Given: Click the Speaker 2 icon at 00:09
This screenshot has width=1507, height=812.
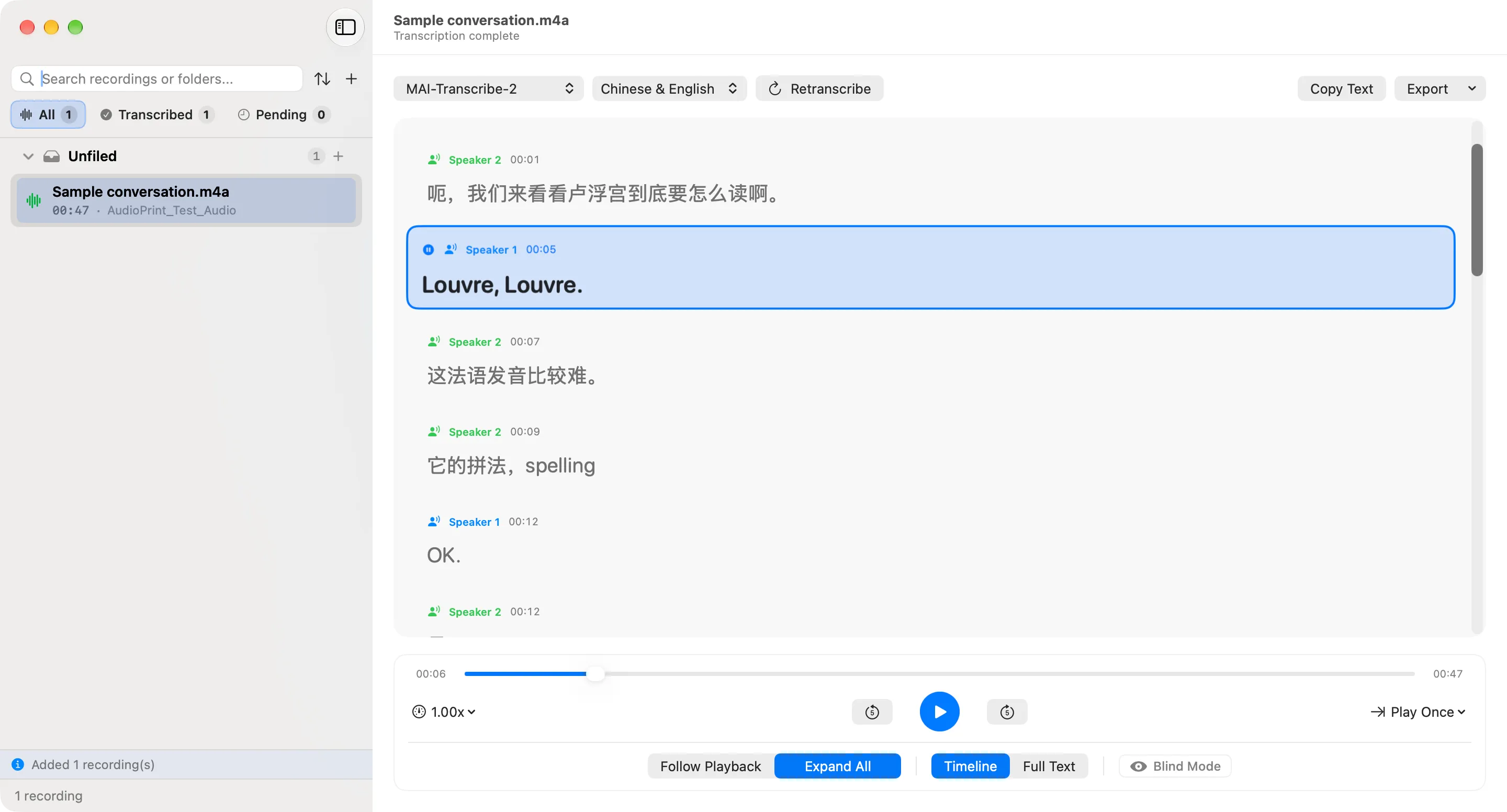Looking at the screenshot, I should click(433, 432).
